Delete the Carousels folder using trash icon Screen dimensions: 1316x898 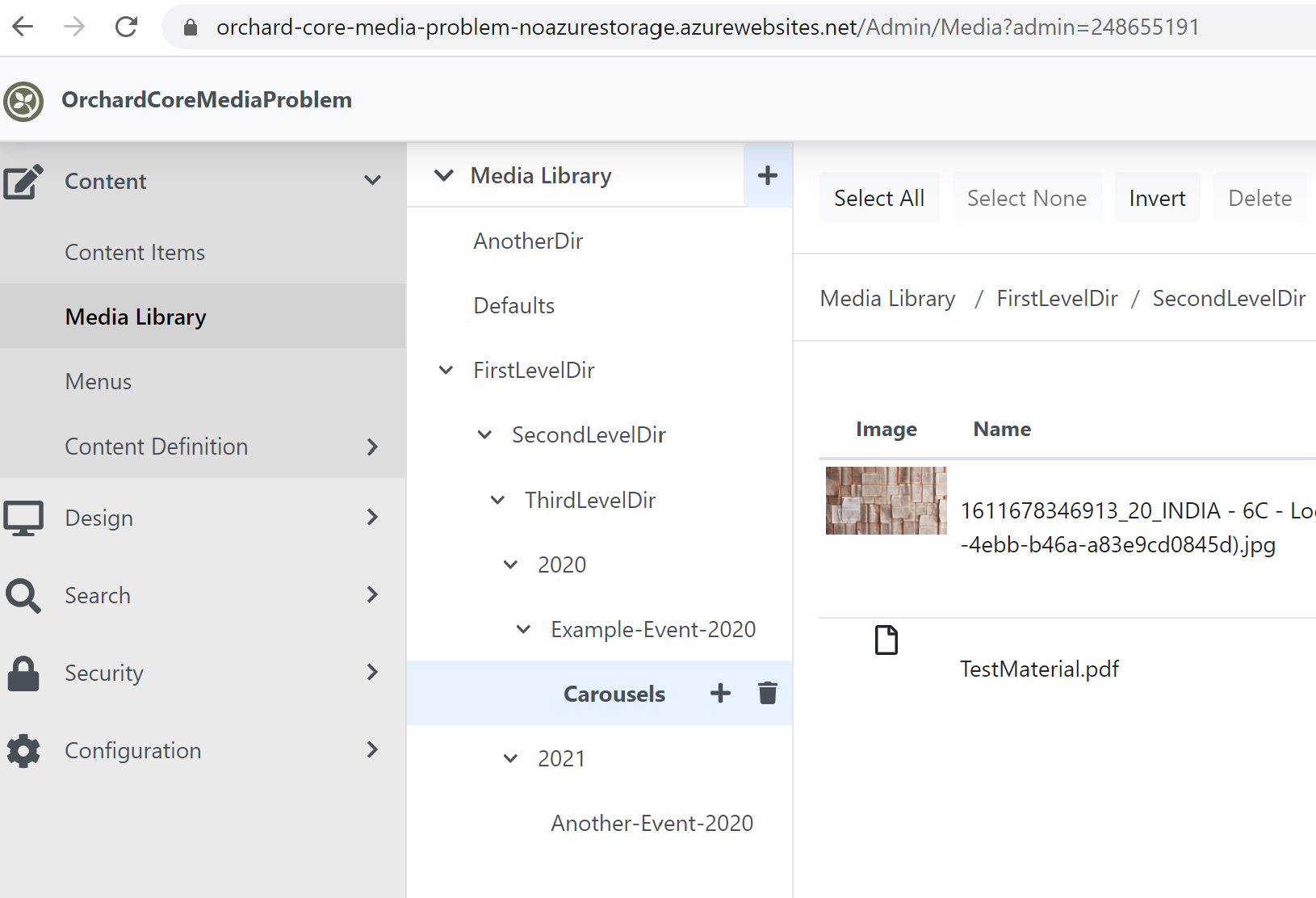click(767, 693)
